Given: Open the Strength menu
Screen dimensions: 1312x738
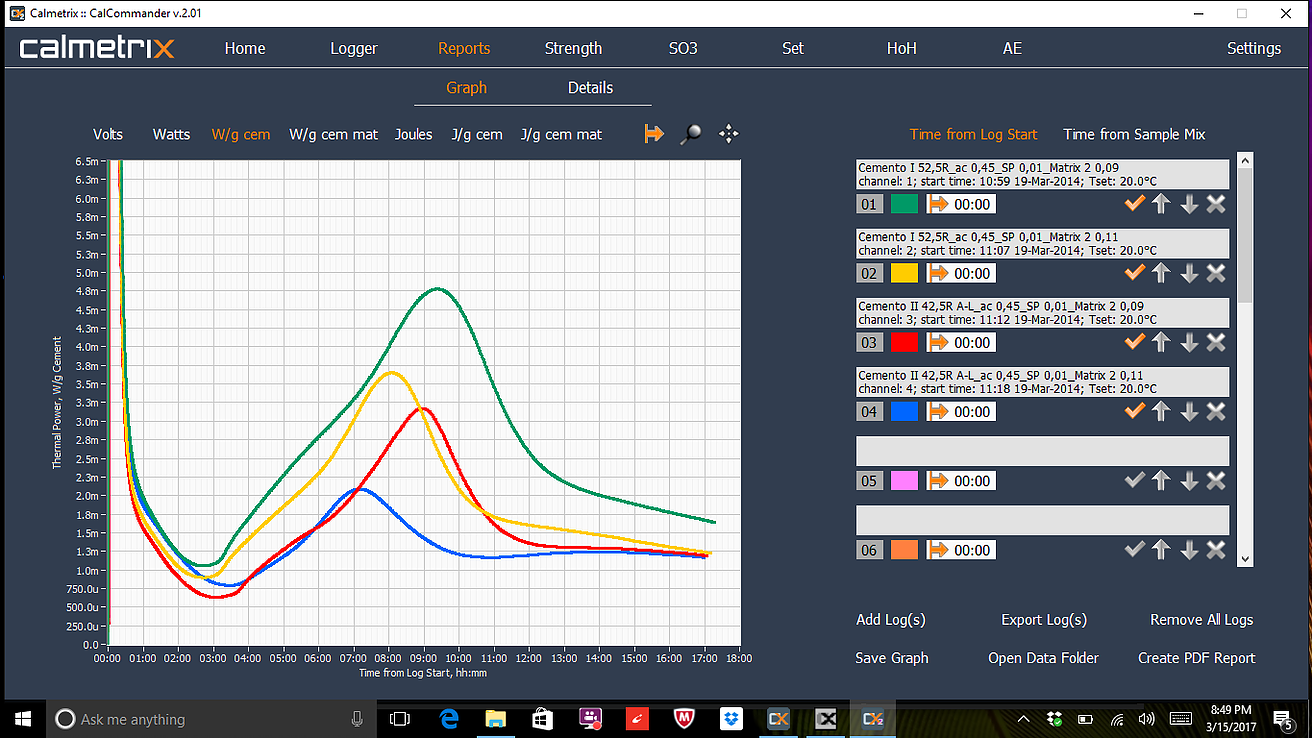Looking at the screenshot, I should coord(573,48).
